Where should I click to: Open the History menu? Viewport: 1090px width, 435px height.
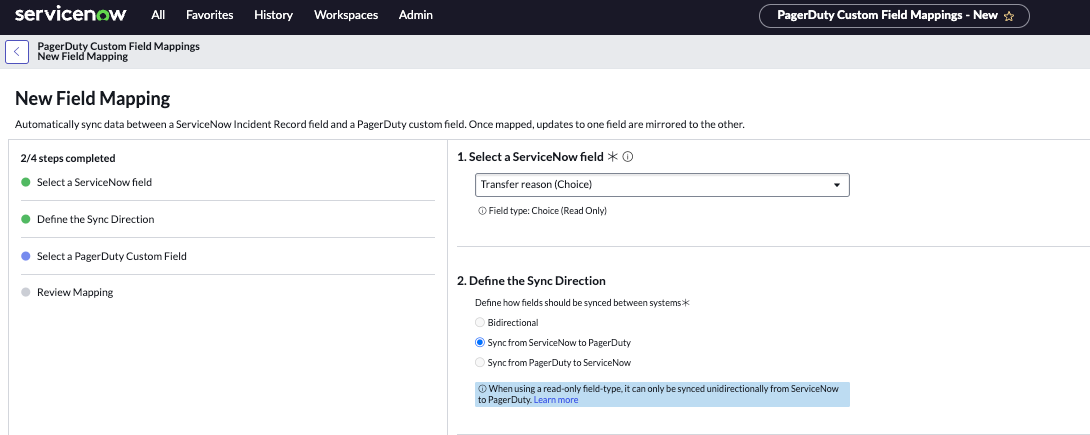pyautogui.click(x=273, y=15)
